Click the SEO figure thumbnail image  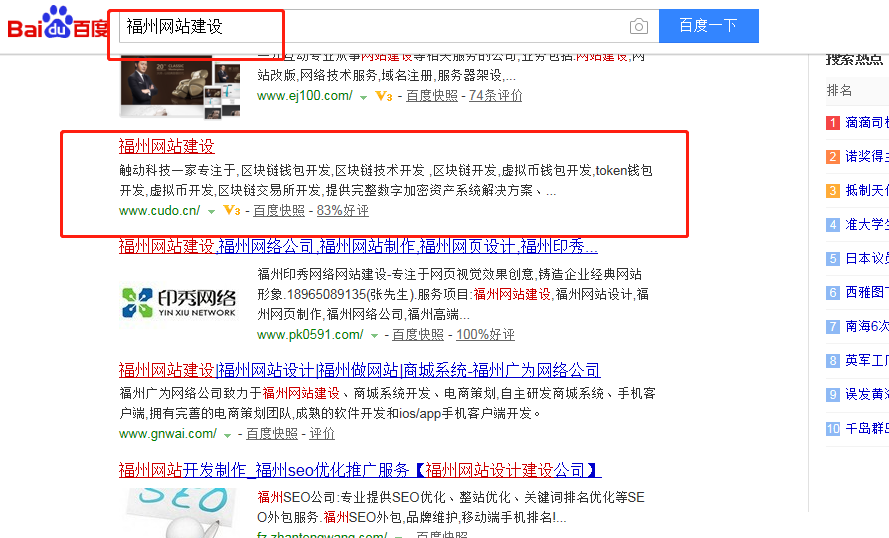tap(179, 512)
